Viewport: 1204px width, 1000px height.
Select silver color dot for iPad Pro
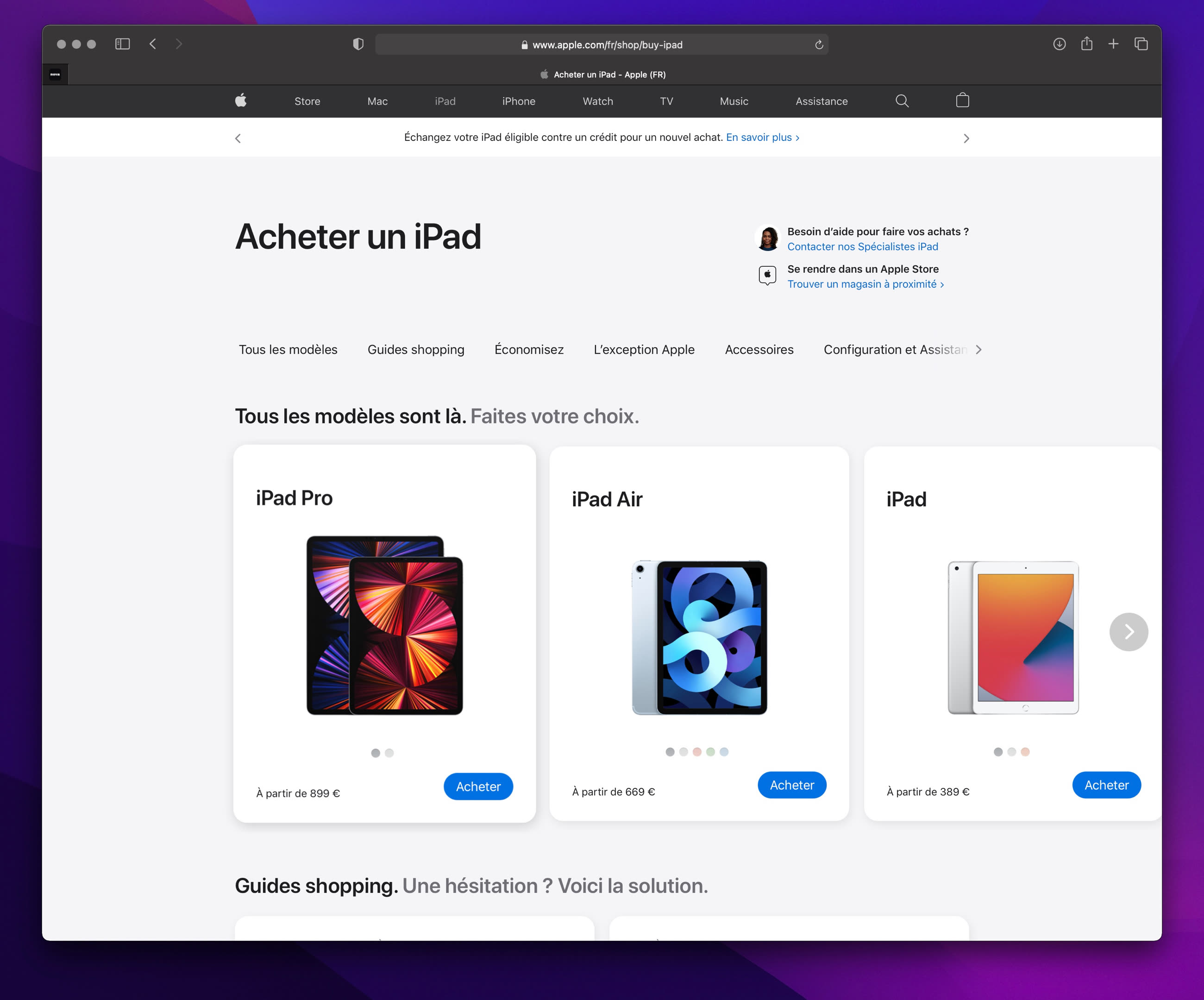click(389, 753)
